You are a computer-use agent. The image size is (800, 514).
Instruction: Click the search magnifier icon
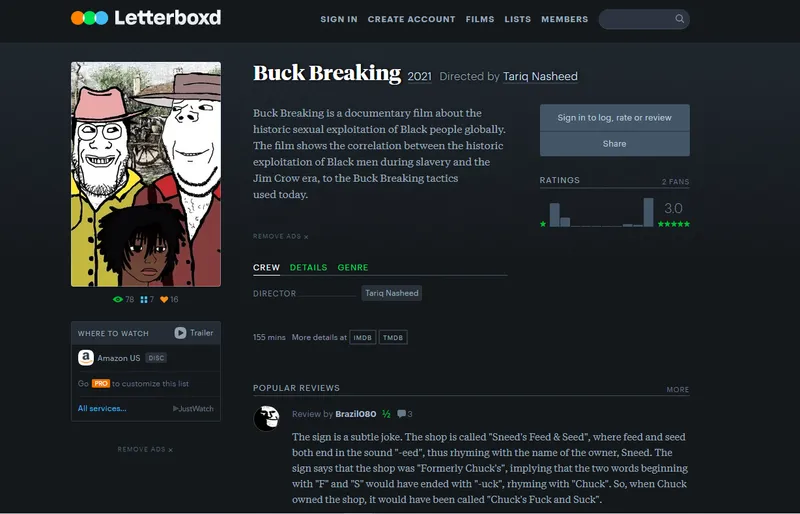click(680, 19)
